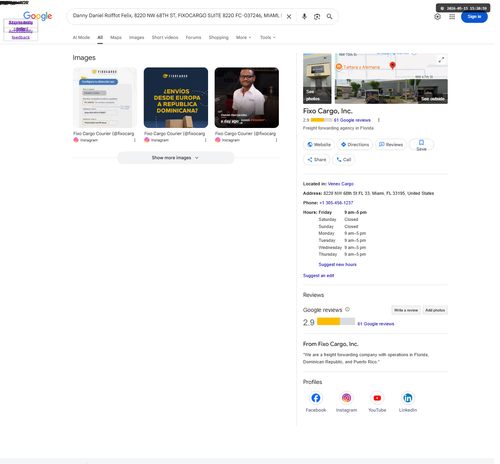Click the Directions button

[x=355, y=144]
